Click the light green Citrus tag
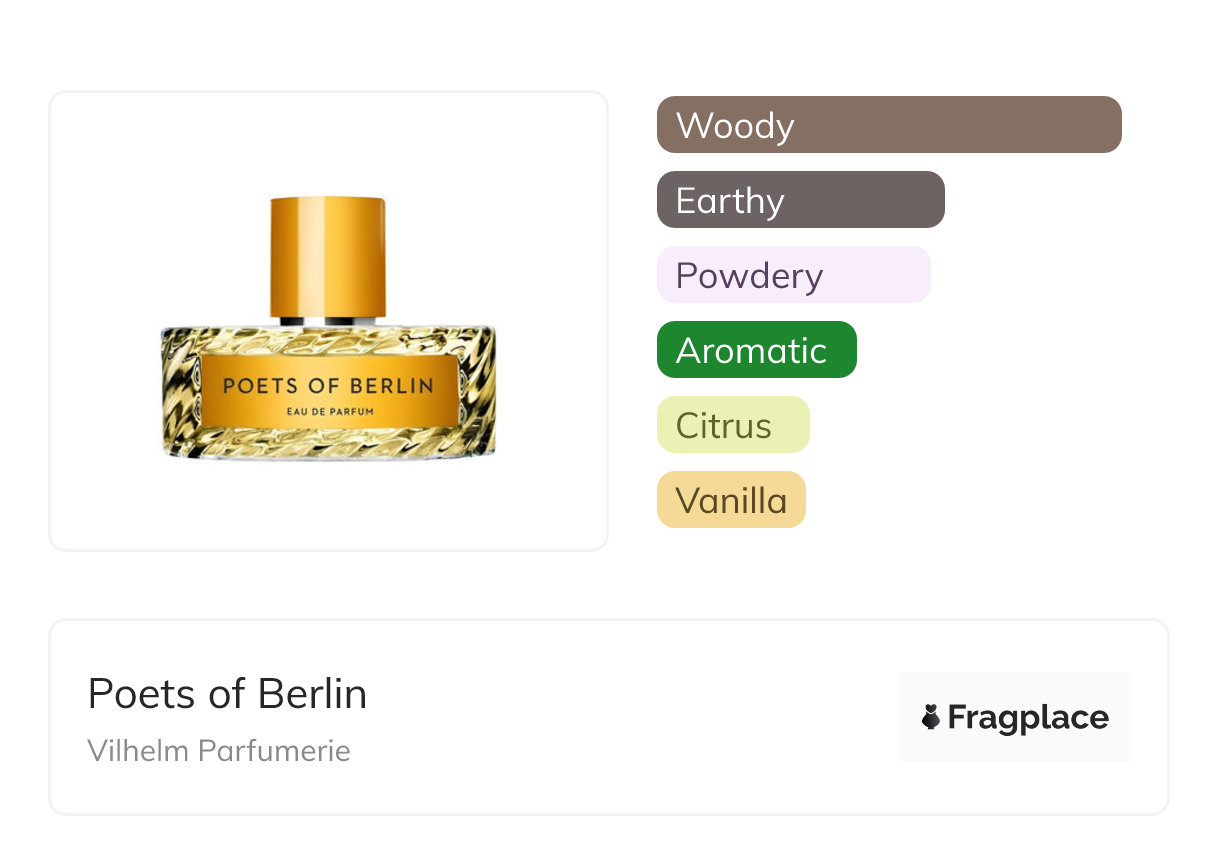The height and width of the screenshot is (864, 1218). click(733, 425)
